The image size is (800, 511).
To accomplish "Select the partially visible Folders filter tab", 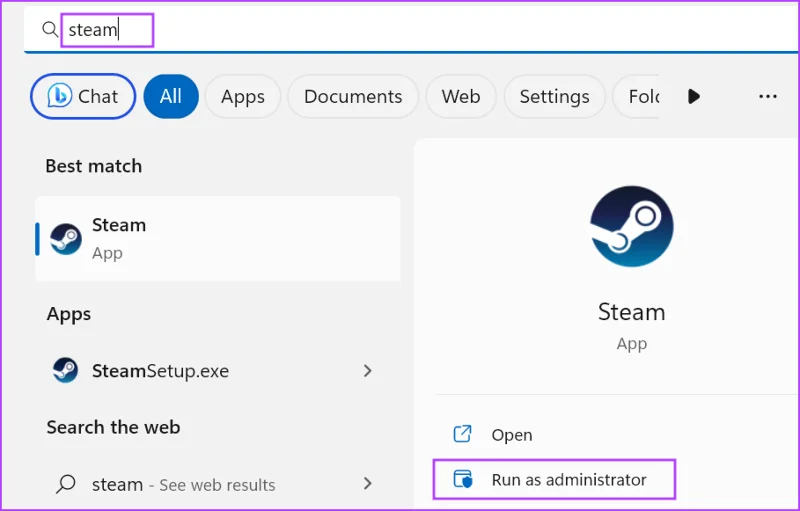I will [x=637, y=96].
